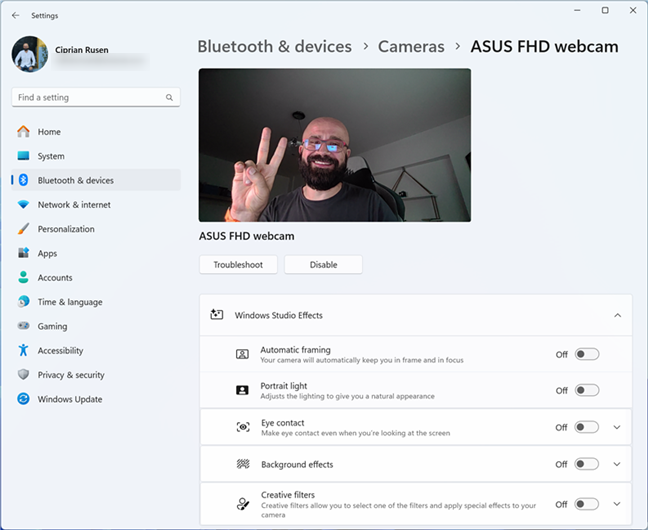Go to Time & language settings
The image size is (648, 530).
pos(70,302)
